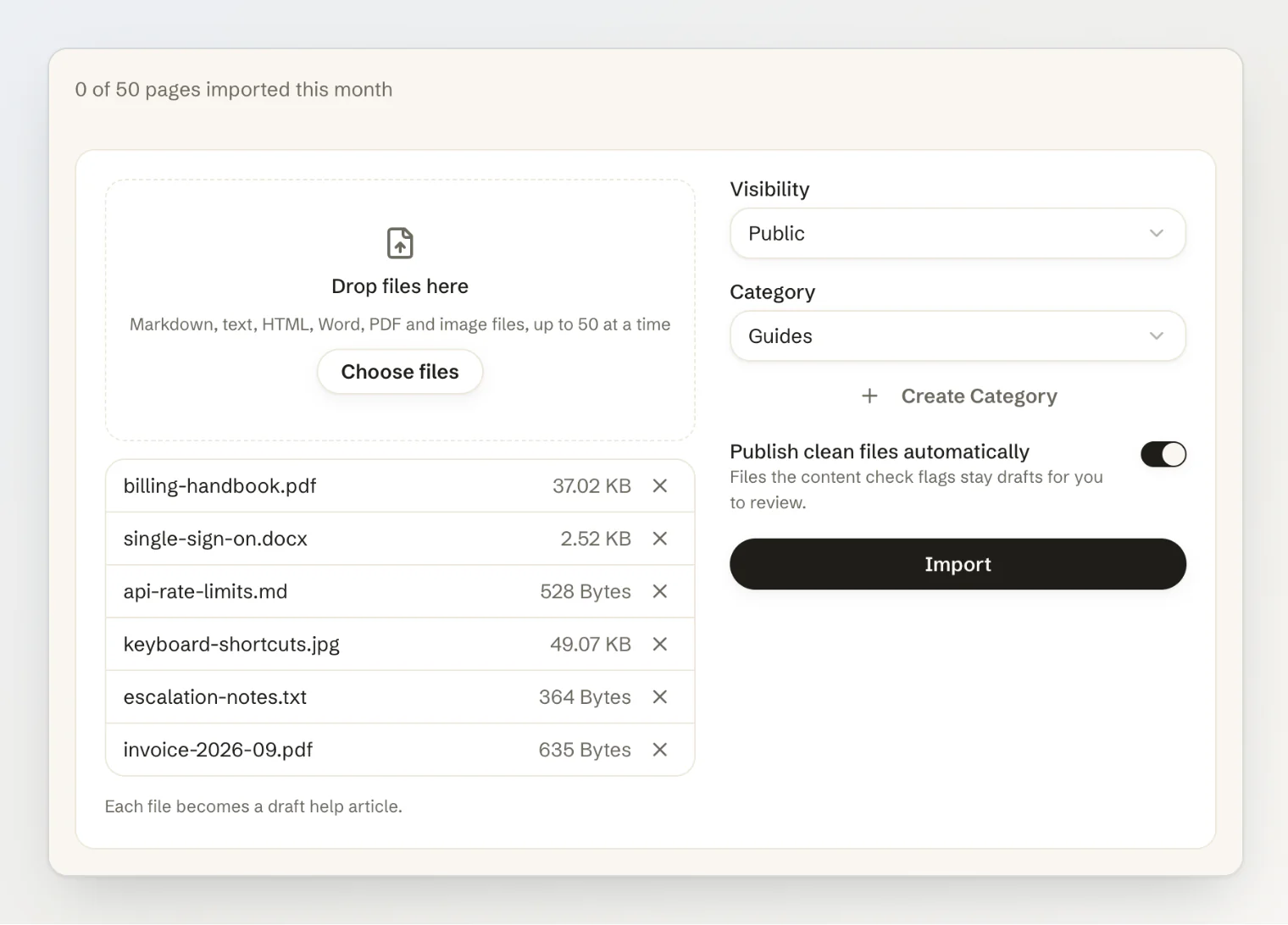Click the 49.07 KB file size
1288x925 pixels.
591,645
